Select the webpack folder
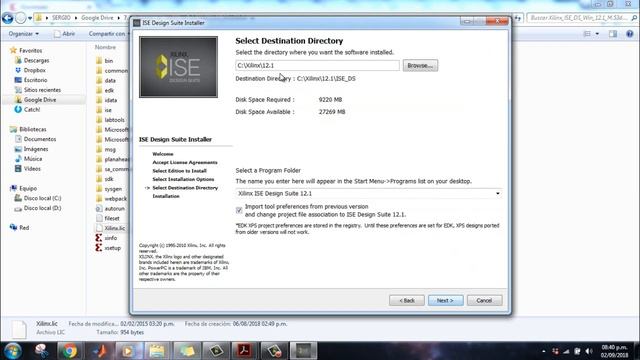640x360 pixels. tap(116, 199)
